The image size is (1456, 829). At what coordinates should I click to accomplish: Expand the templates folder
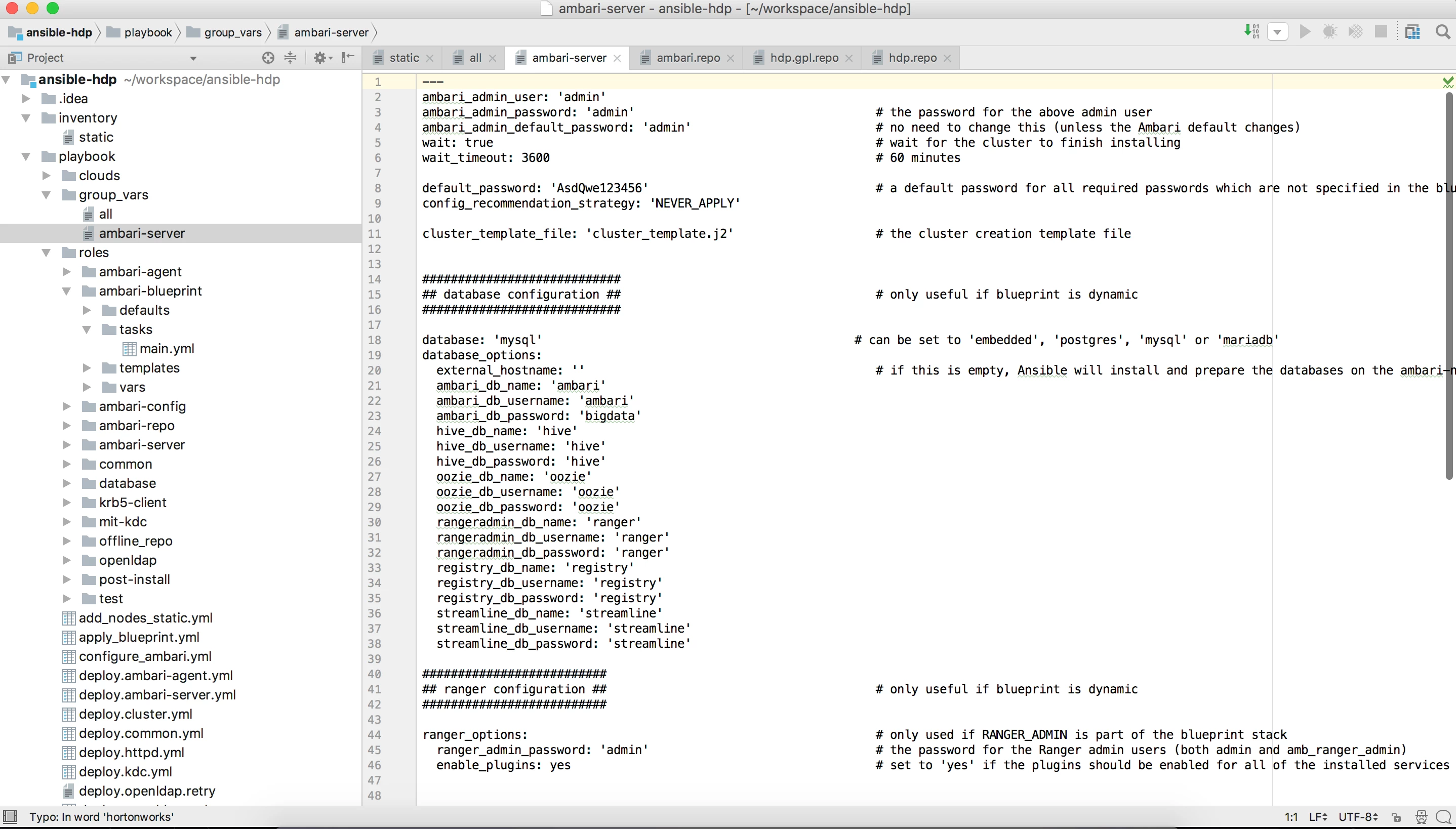coord(87,368)
